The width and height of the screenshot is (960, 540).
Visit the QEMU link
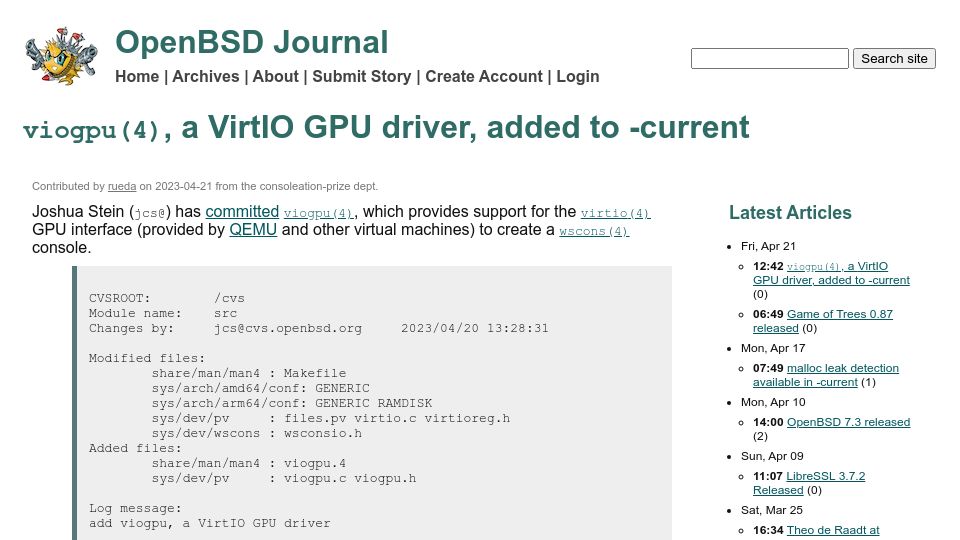(x=253, y=230)
